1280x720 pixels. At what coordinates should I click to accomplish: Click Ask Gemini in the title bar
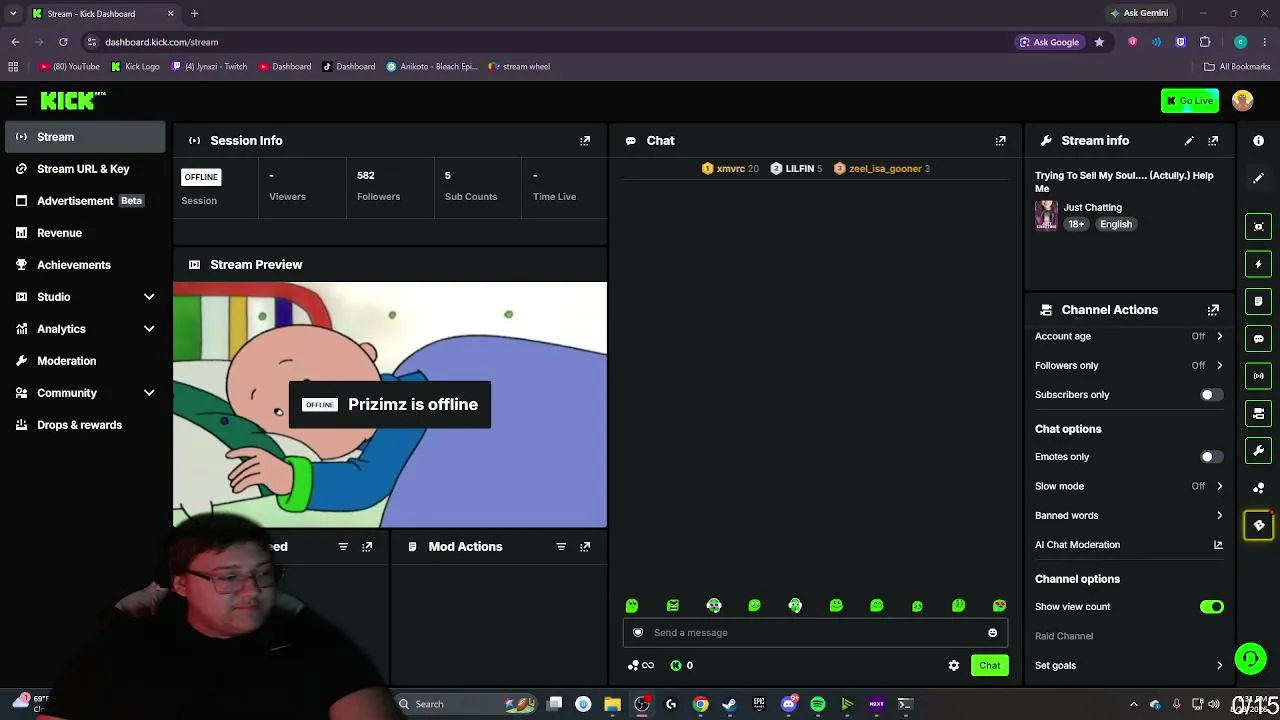[x=1139, y=14]
